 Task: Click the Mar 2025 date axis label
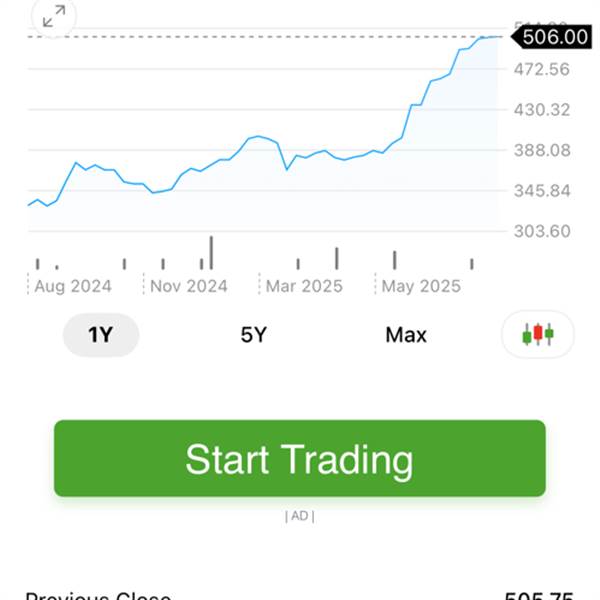(x=304, y=286)
